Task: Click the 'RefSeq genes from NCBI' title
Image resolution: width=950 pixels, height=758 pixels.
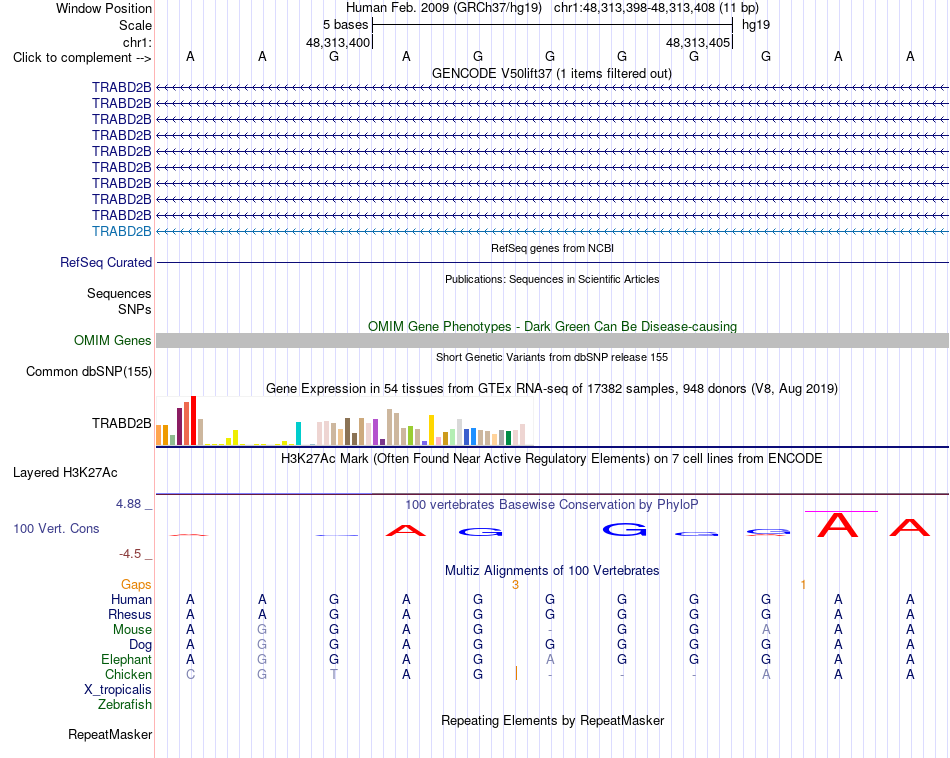Action: pos(552,248)
